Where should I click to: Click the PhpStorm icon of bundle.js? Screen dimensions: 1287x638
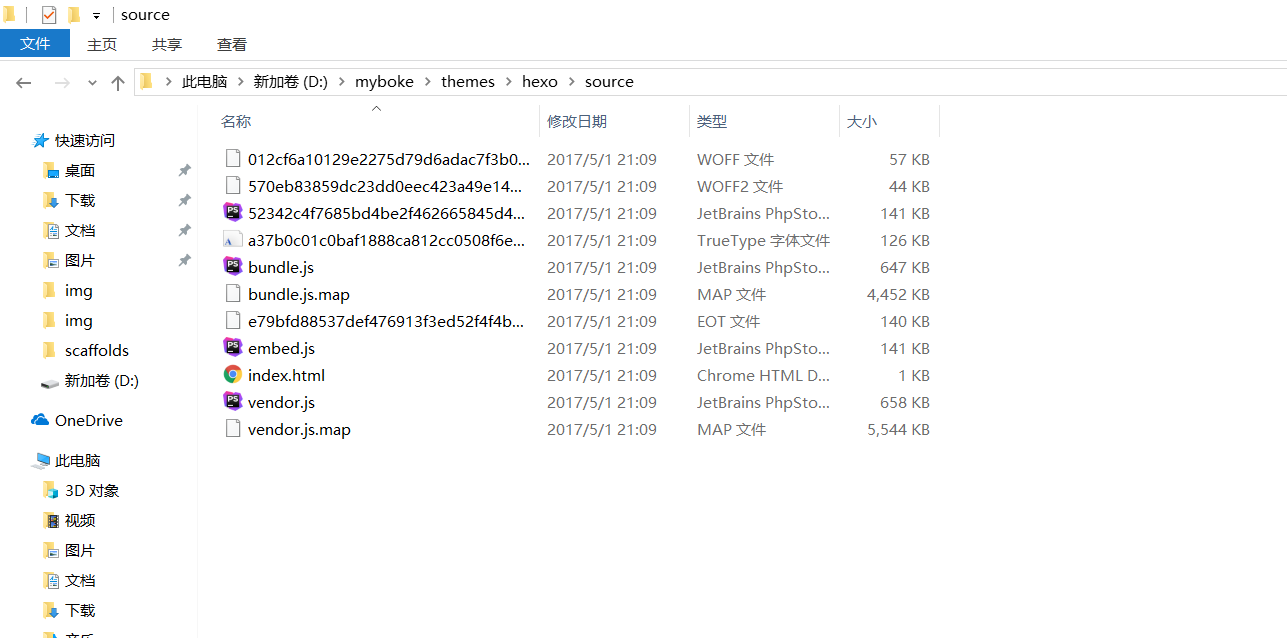point(233,267)
